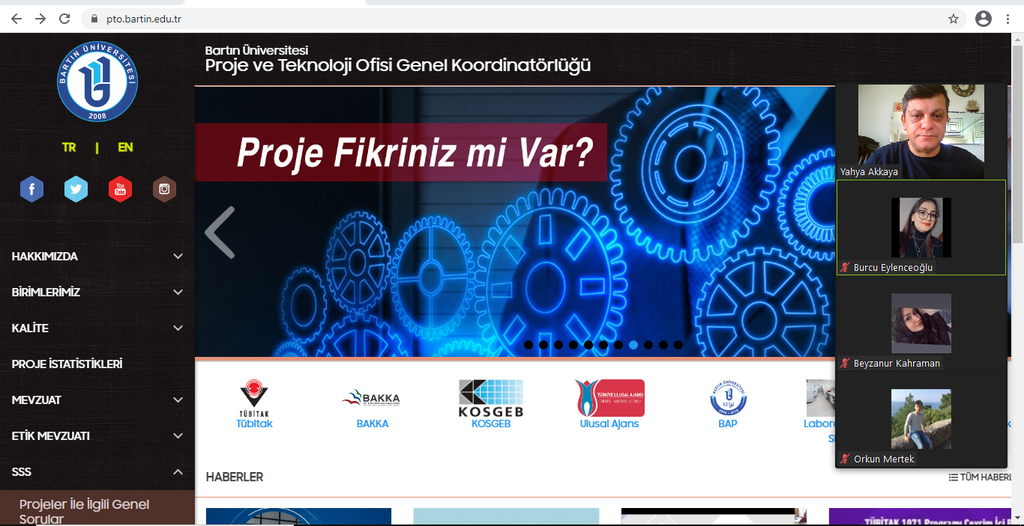This screenshot has height=526, width=1024.
Task: Bookmark this page with the star icon
Action: 953,19
